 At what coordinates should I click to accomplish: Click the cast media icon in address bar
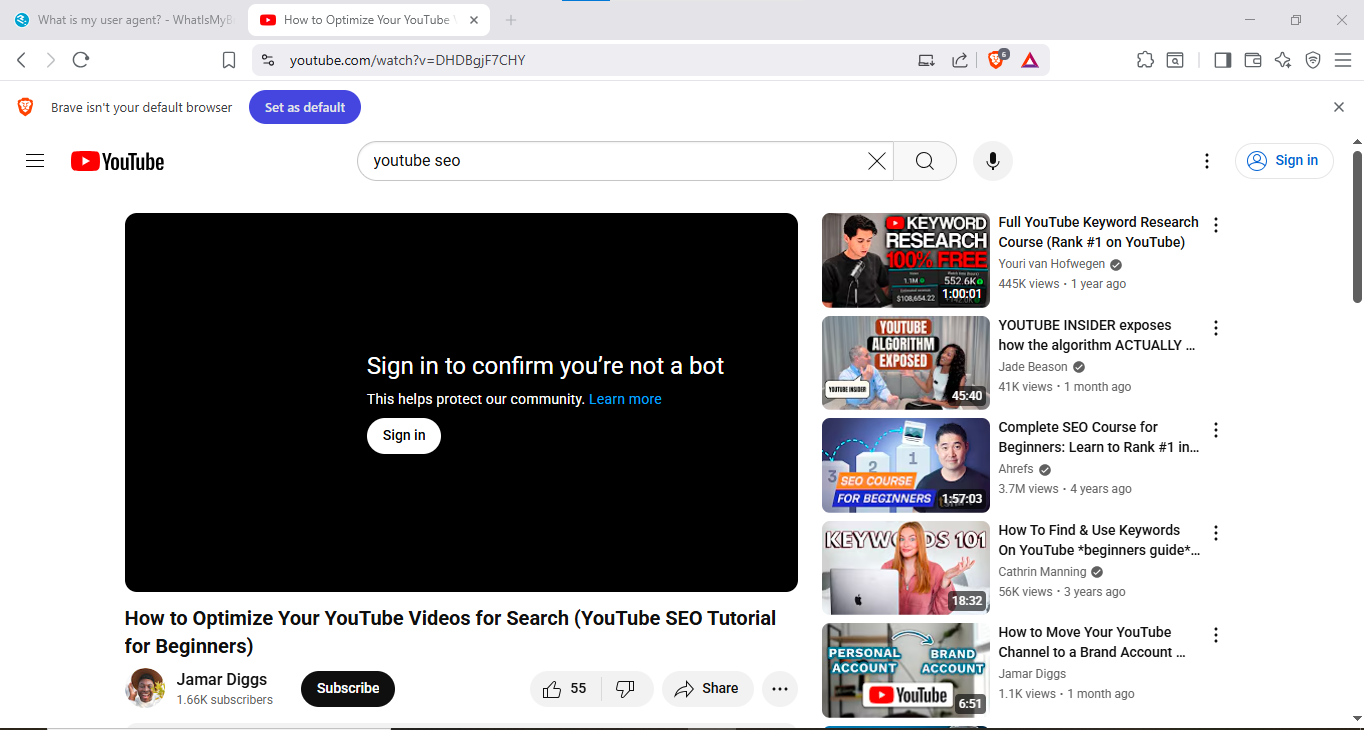pyautogui.click(x=927, y=60)
